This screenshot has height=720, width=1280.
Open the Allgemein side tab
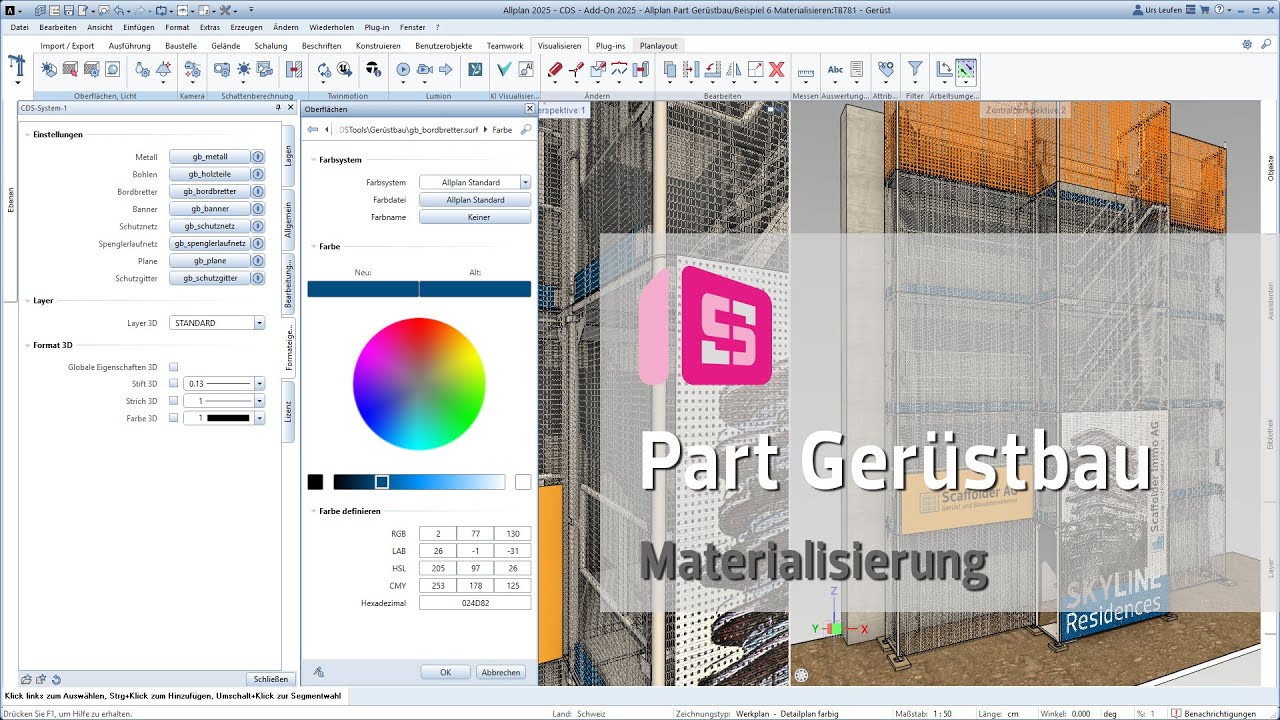tap(288, 218)
